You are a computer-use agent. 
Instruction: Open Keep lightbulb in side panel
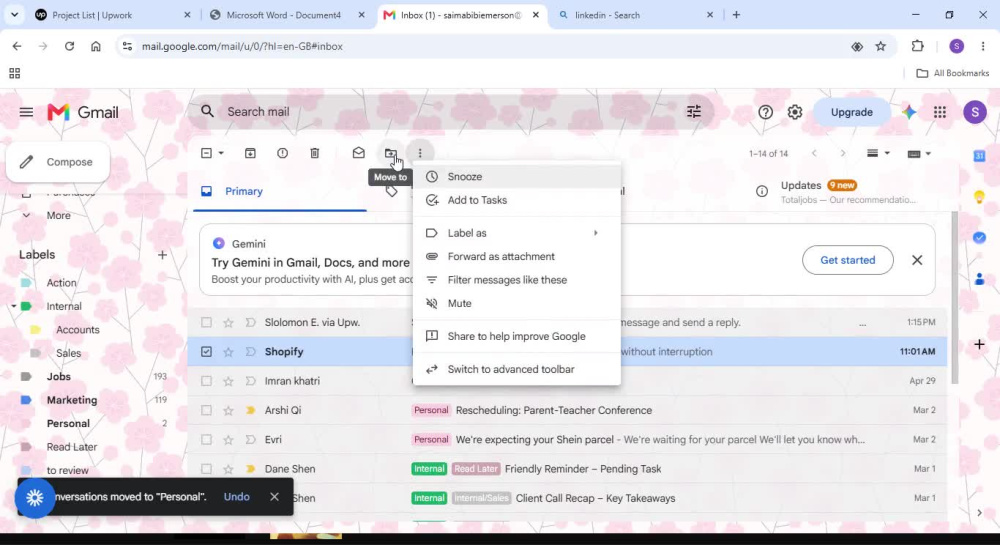(x=980, y=197)
